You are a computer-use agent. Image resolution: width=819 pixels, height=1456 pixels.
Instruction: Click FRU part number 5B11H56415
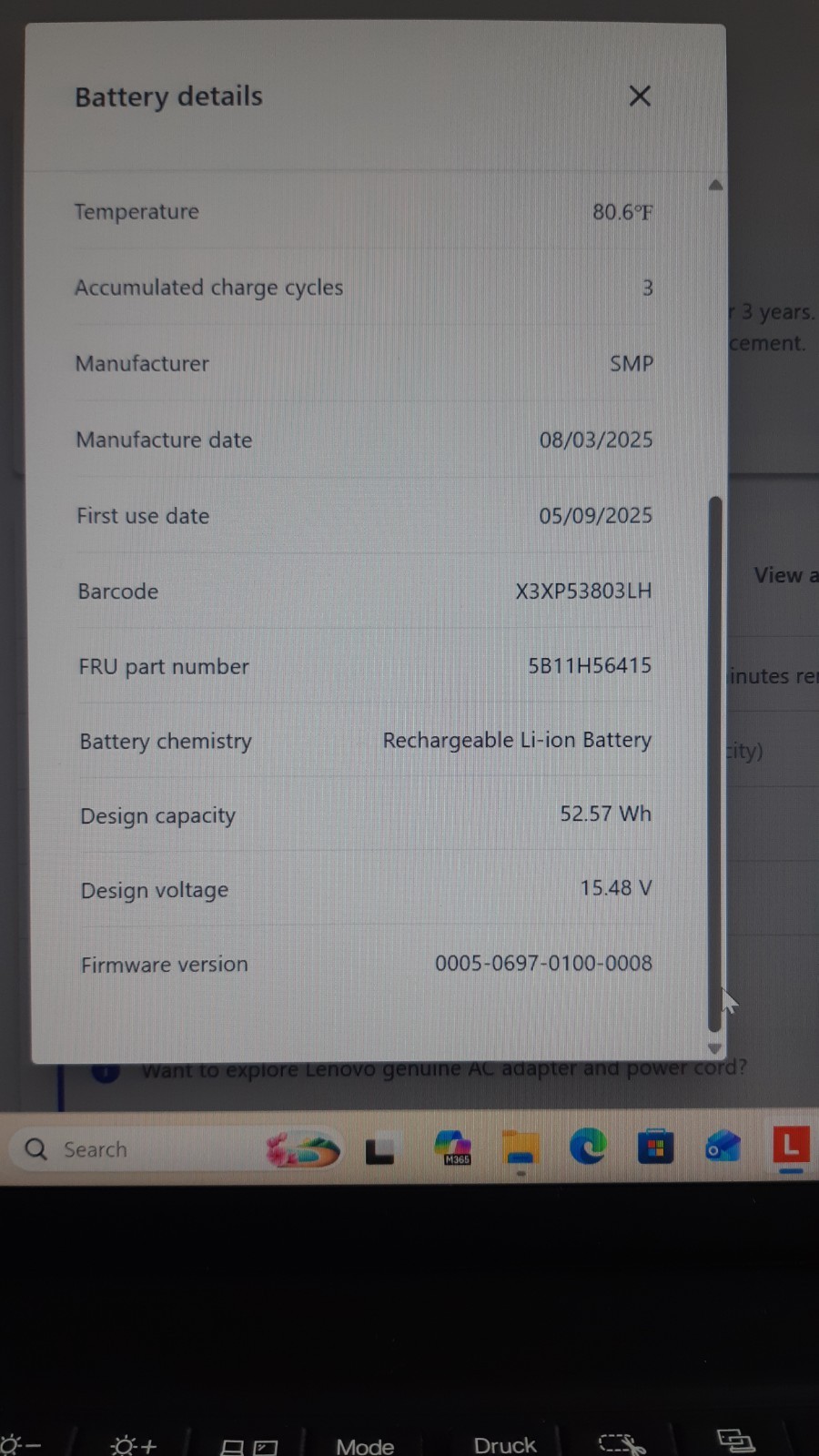pos(590,665)
